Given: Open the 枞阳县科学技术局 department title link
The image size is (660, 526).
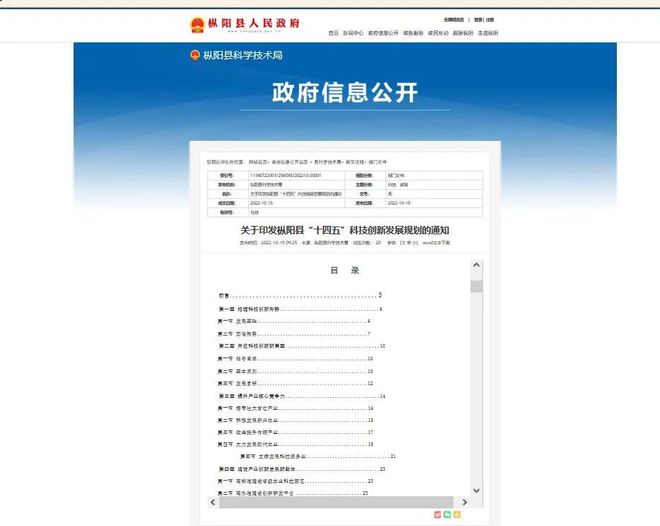Looking at the screenshot, I should (x=243, y=55).
